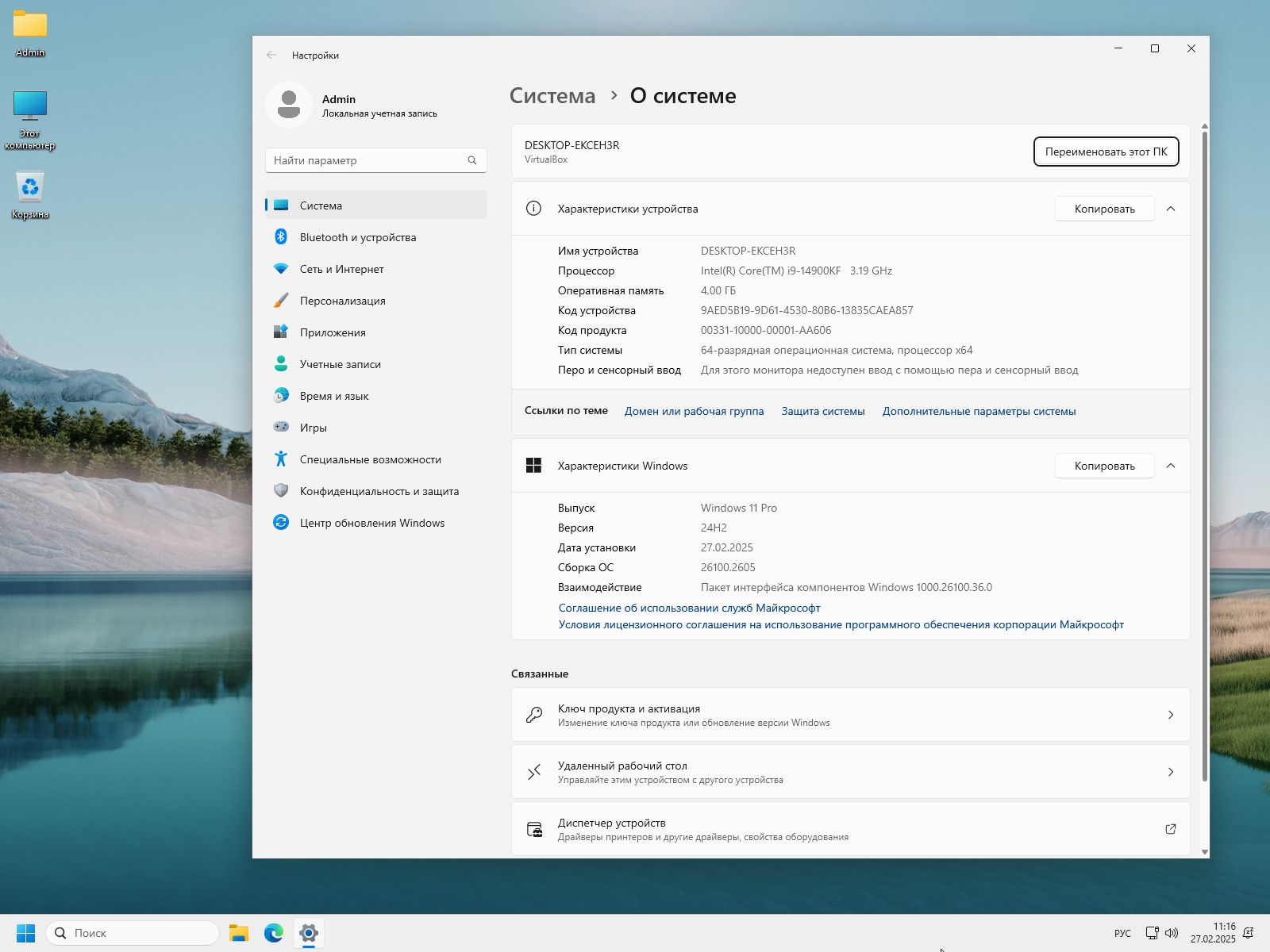Screen dimensions: 1270x952
Task: Switch to the Персонализация category
Action: point(376,301)
